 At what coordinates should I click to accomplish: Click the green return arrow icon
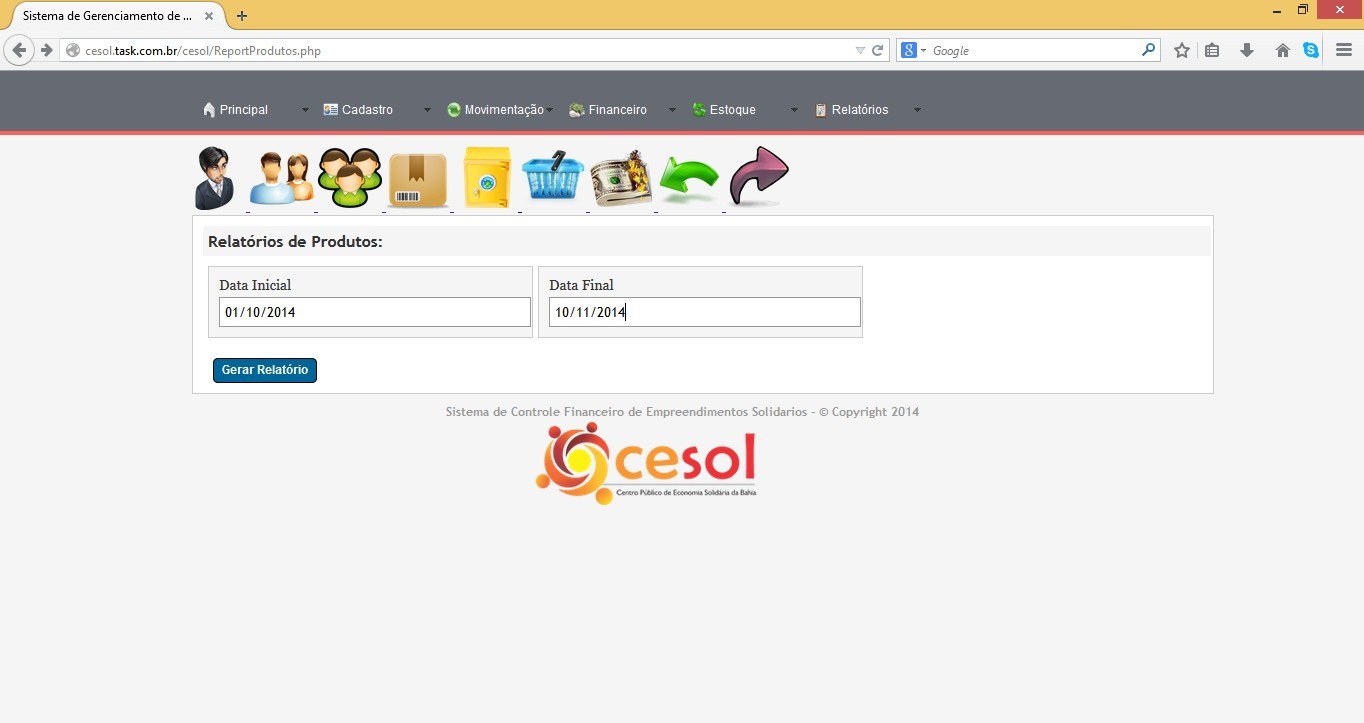pyautogui.click(x=689, y=180)
